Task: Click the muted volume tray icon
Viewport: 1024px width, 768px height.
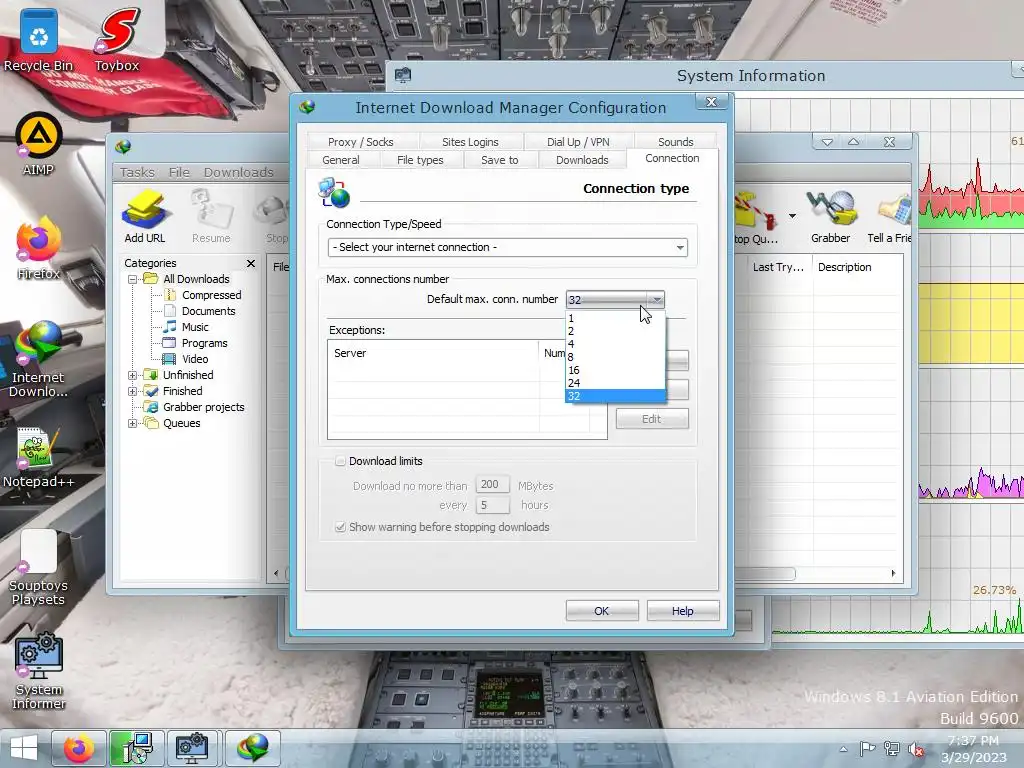Action: [916, 749]
